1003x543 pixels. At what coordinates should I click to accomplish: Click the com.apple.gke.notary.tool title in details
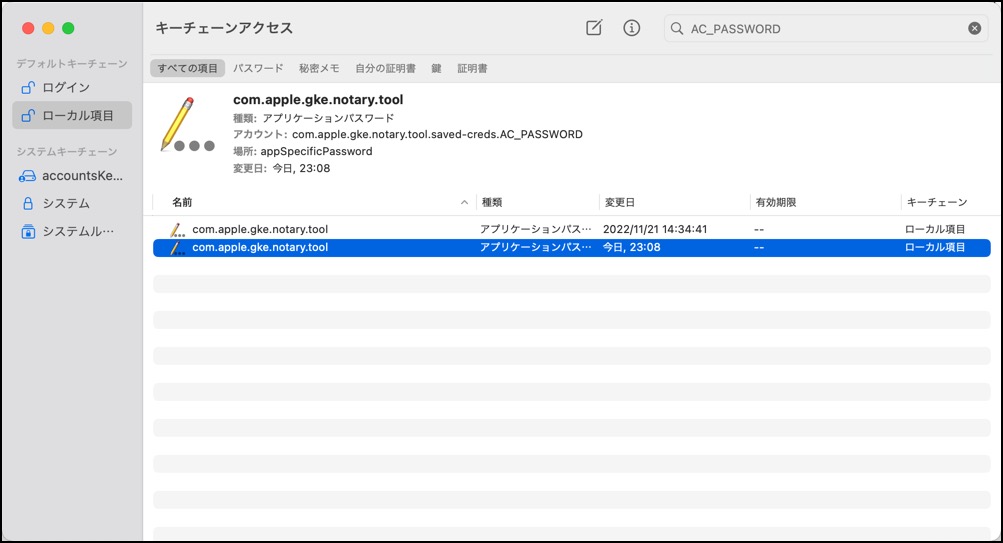coord(318,100)
